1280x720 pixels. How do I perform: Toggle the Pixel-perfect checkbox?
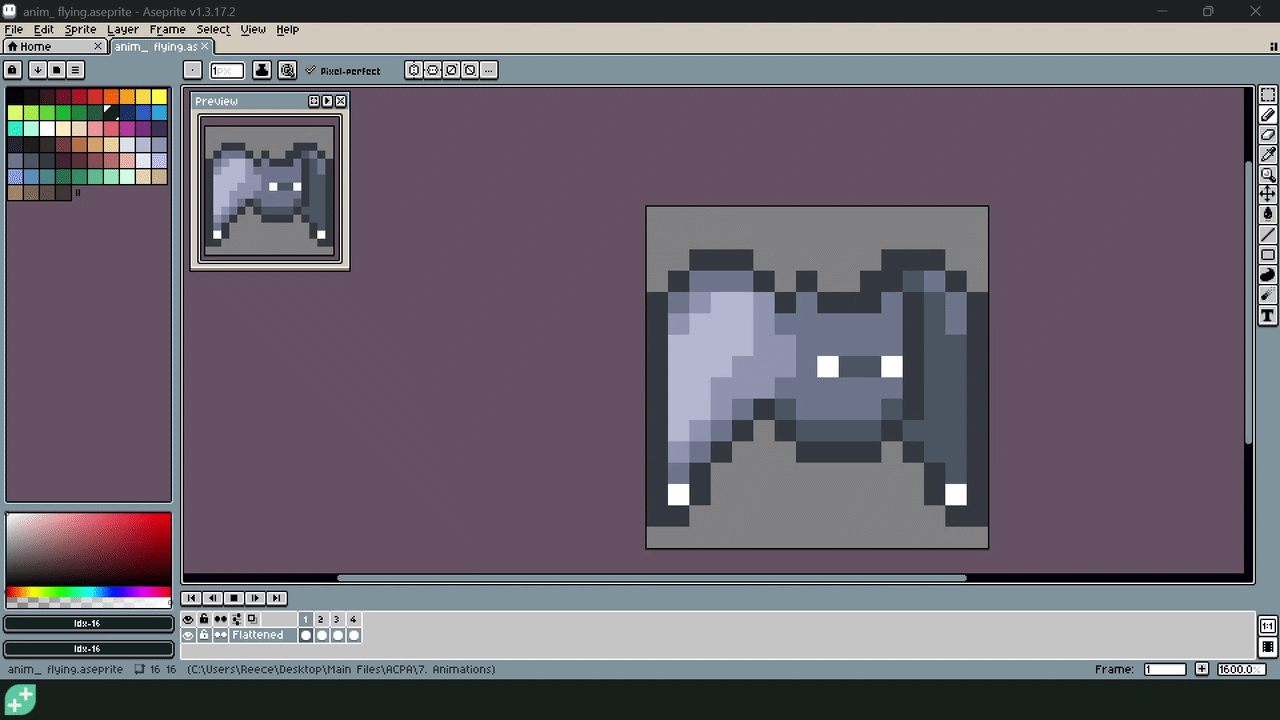[x=311, y=71]
